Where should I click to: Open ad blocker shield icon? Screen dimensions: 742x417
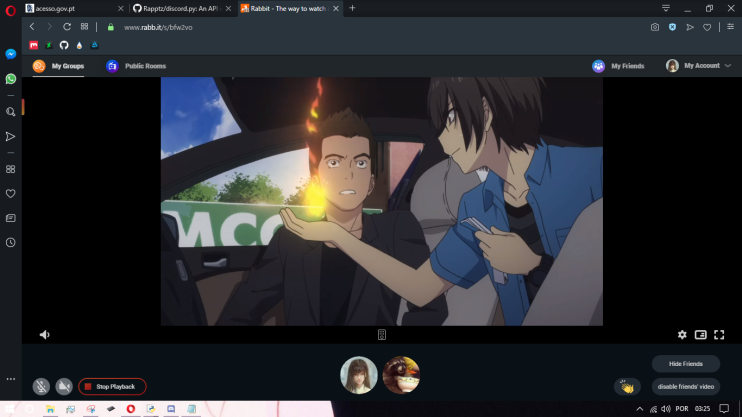(x=672, y=27)
